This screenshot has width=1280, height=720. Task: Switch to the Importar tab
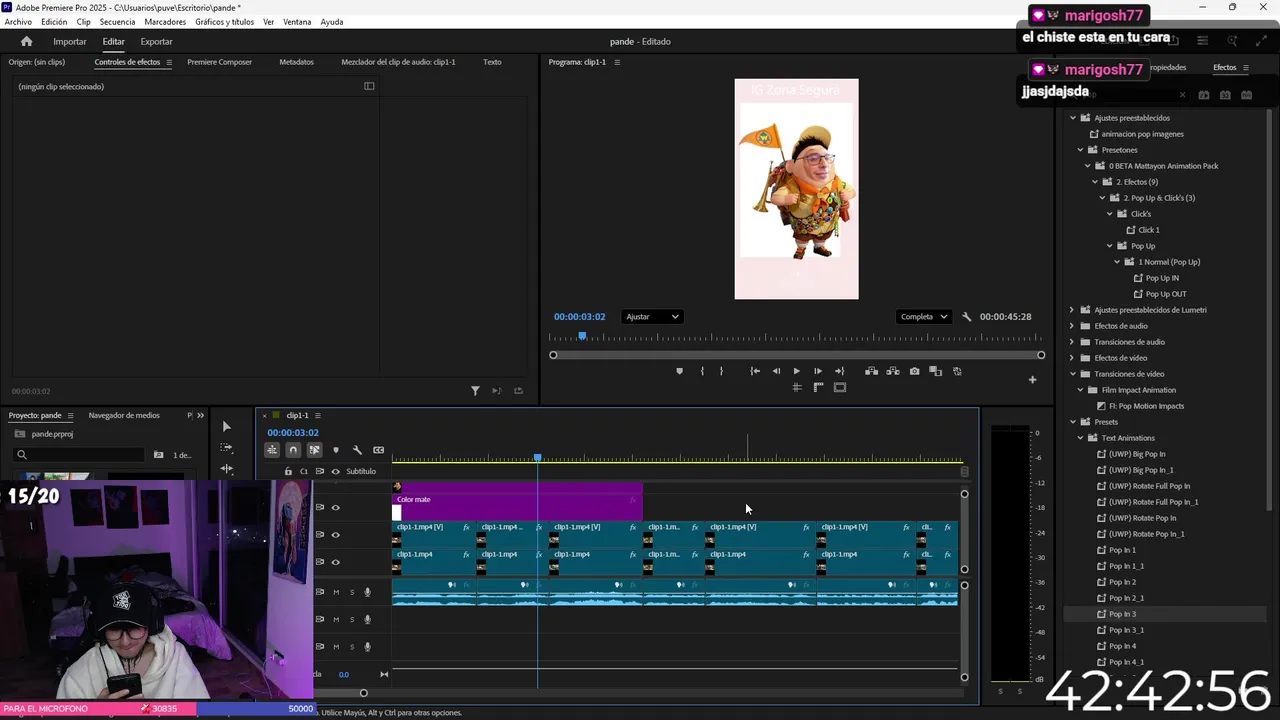pos(70,41)
